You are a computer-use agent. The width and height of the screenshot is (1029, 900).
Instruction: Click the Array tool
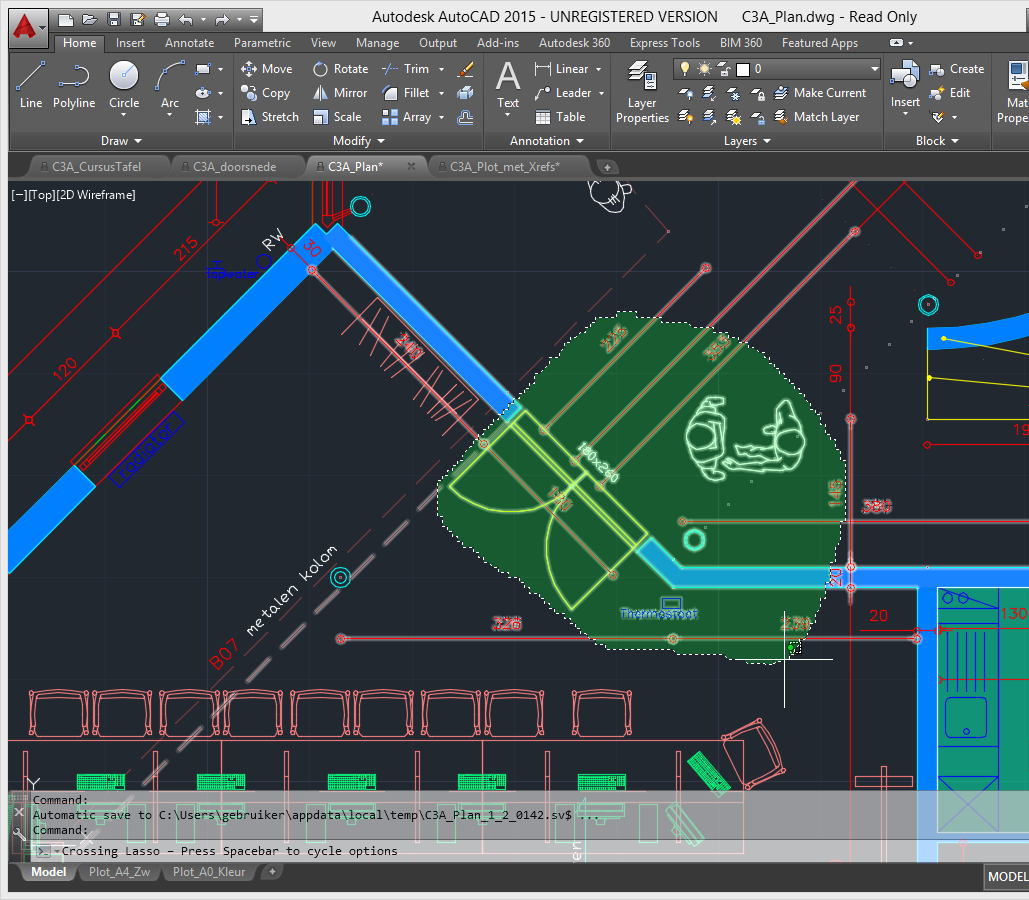(407, 117)
